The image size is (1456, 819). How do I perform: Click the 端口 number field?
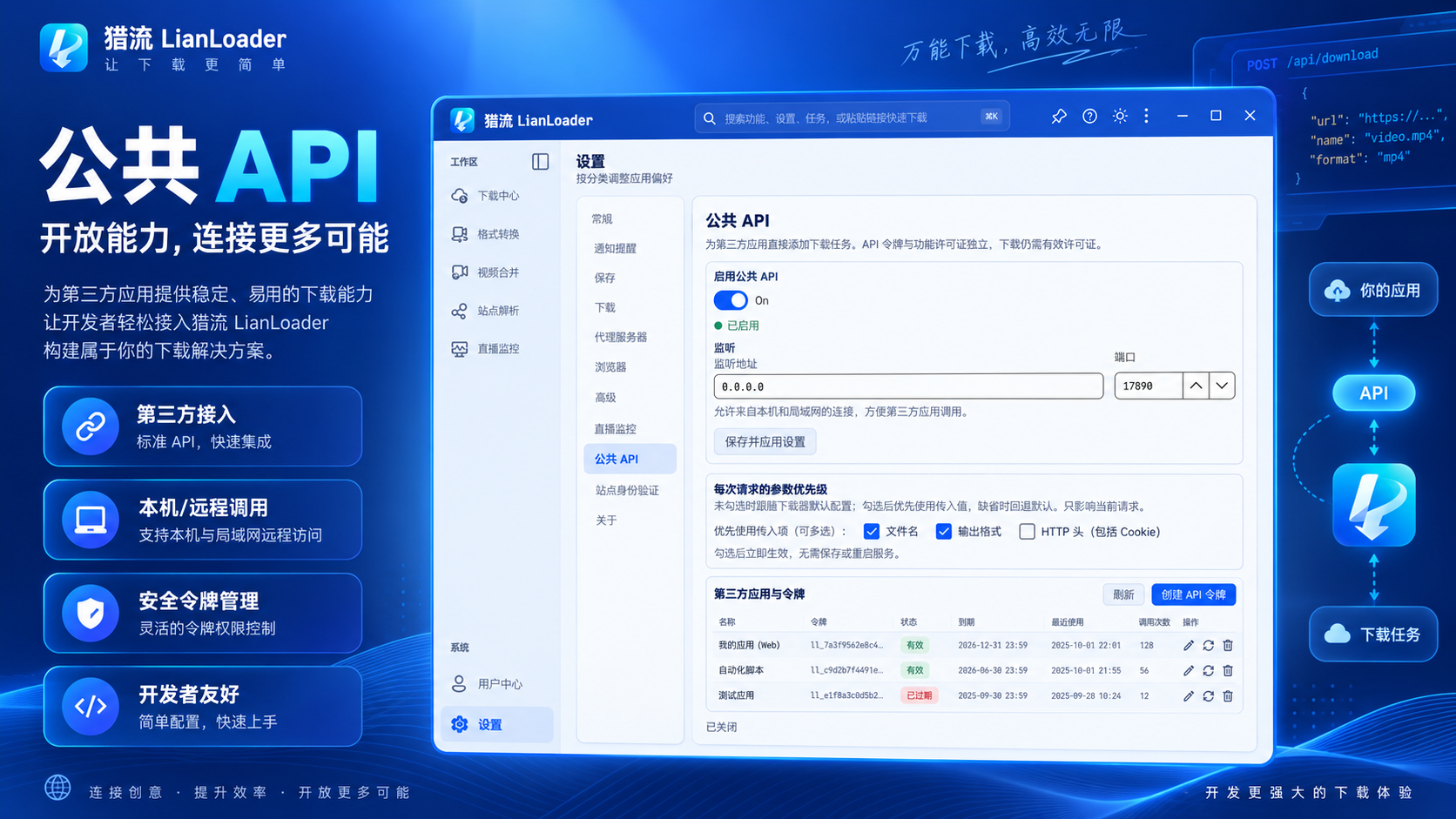tap(1149, 386)
